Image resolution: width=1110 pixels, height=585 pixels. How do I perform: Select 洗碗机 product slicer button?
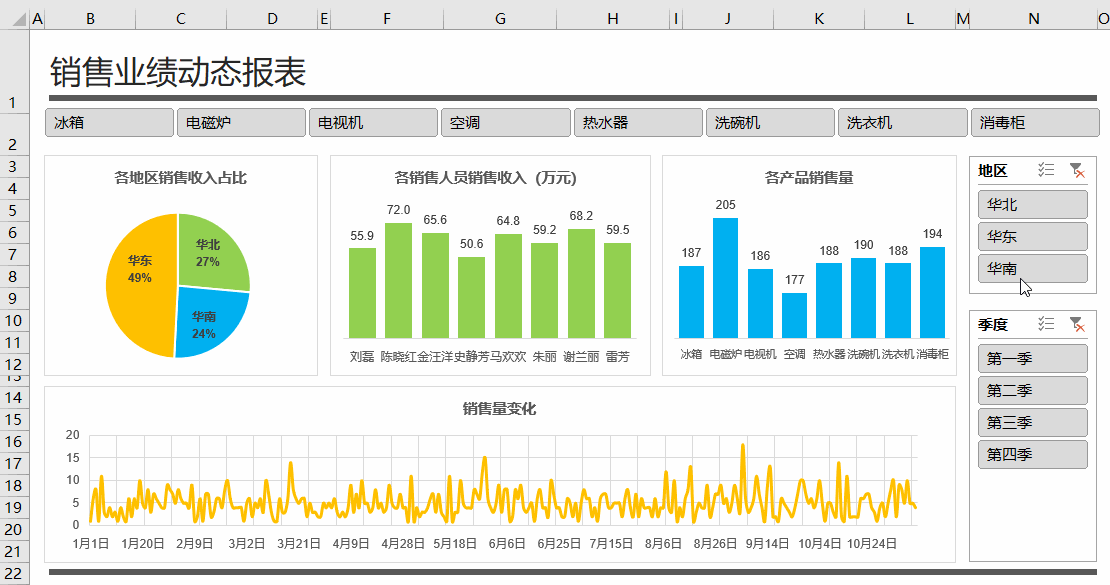click(770, 123)
